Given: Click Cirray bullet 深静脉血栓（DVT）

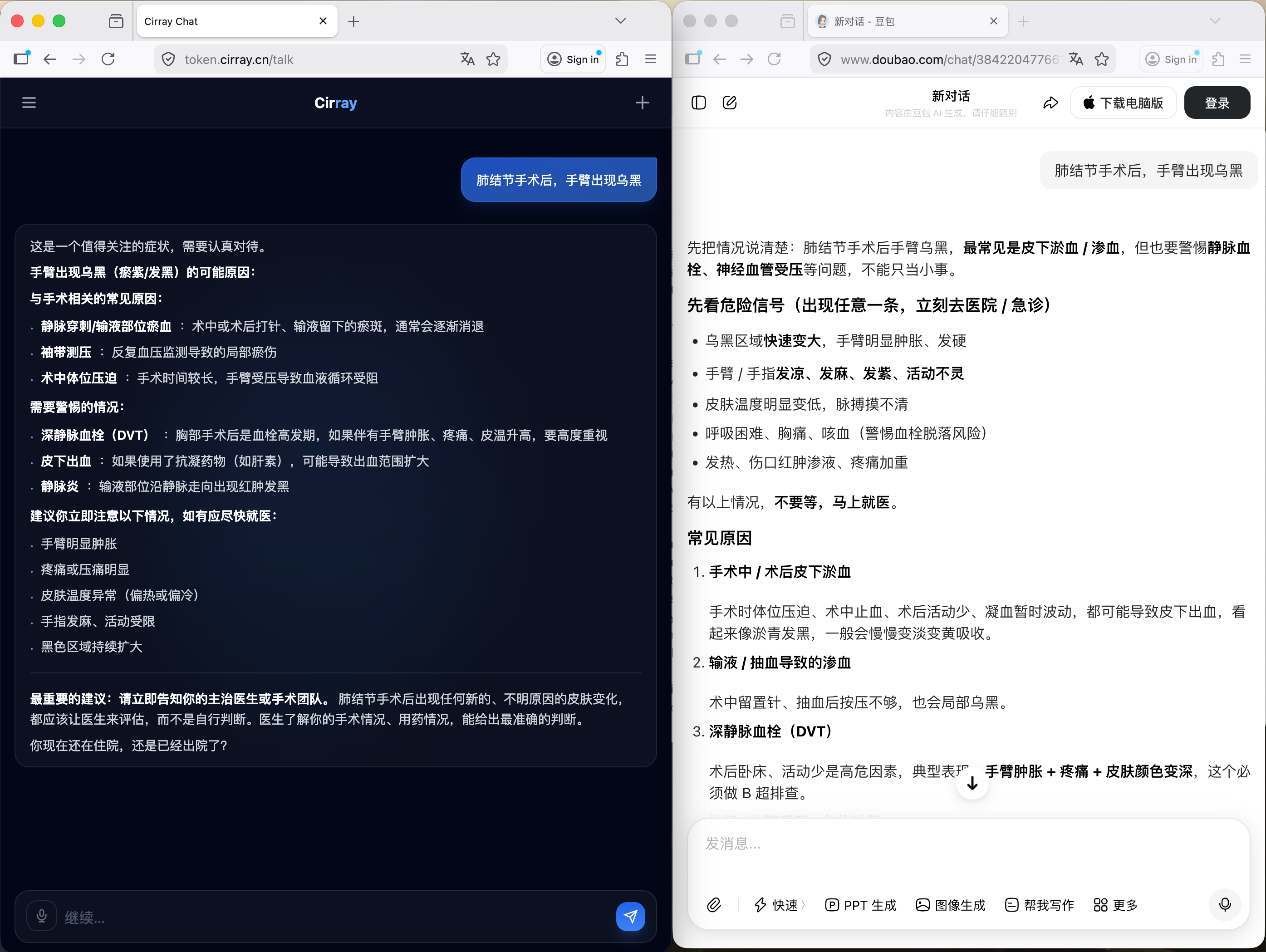Looking at the screenshot, I should [x=95, y=435].
